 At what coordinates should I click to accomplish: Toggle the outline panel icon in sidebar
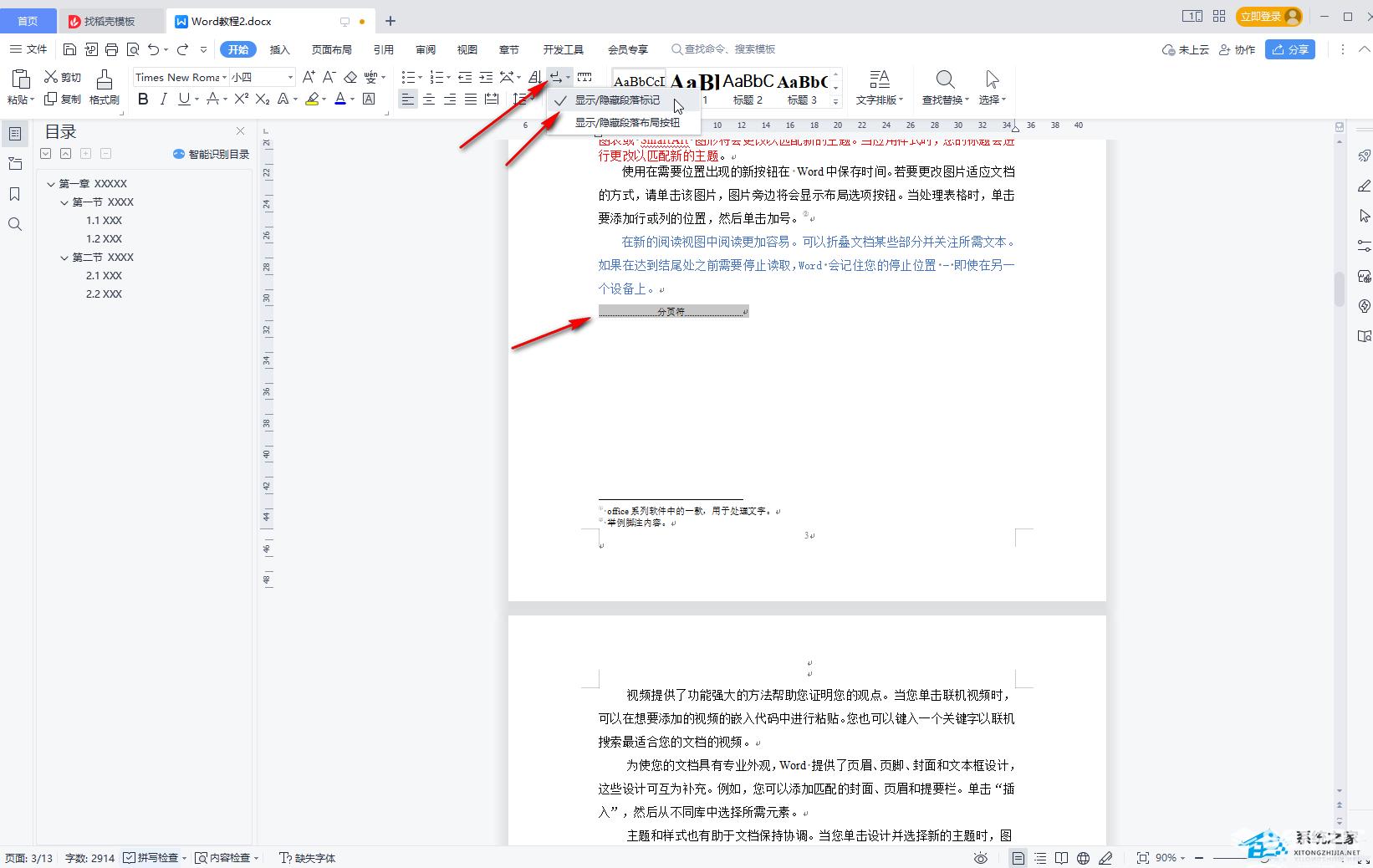tap(15, 134)
